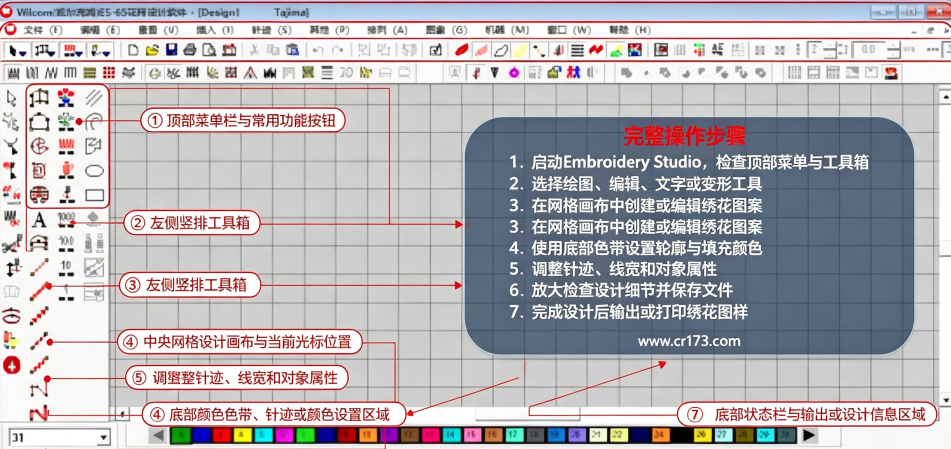Click the Redo arrow icon
This screenshot has width=951, height=449.
tap(338, 50)
